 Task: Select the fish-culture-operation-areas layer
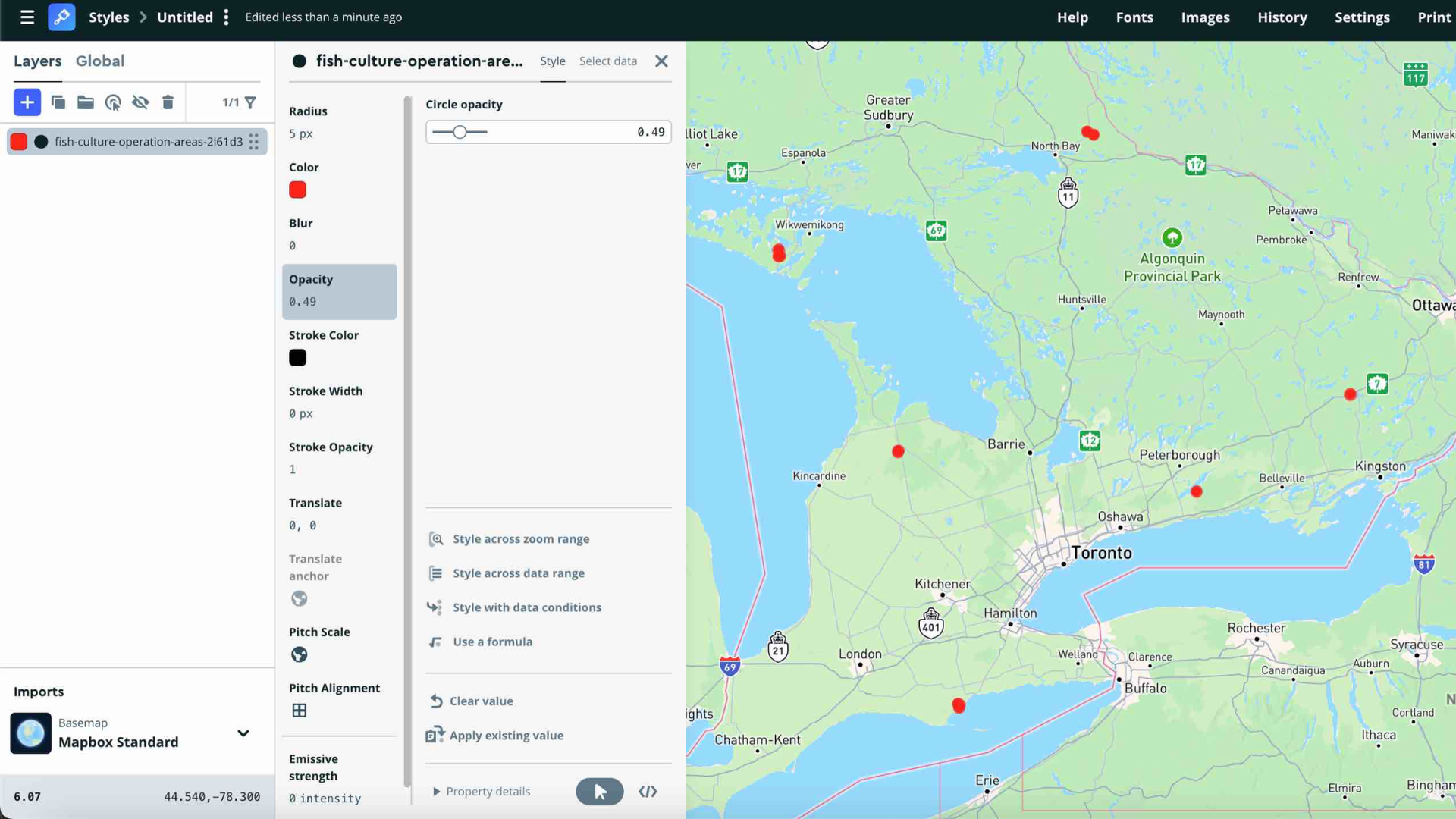[149, 142]
